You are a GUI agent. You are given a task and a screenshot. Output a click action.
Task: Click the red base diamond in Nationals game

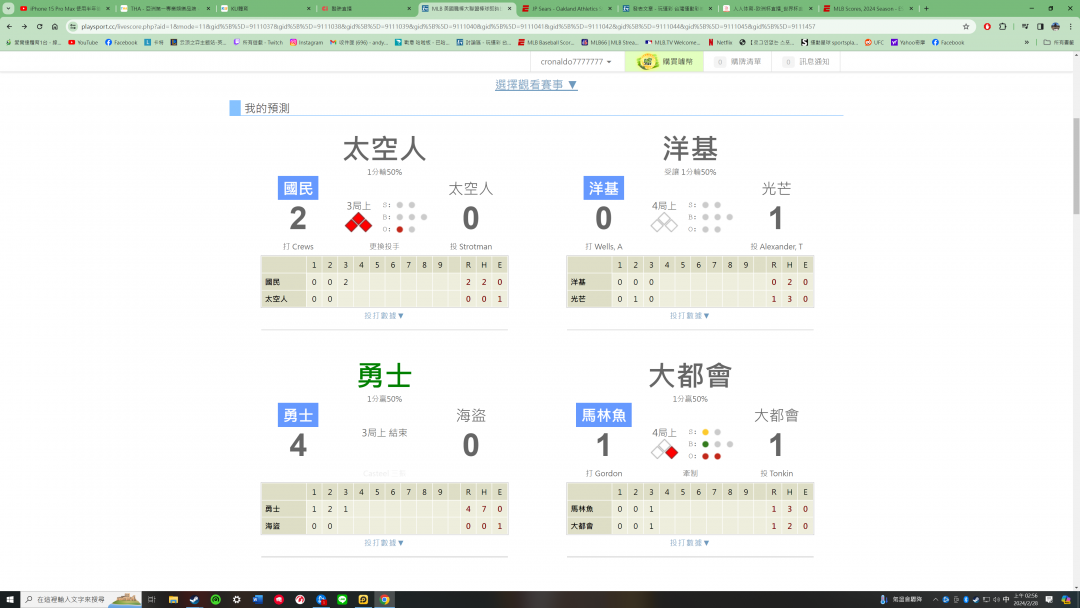358,222
